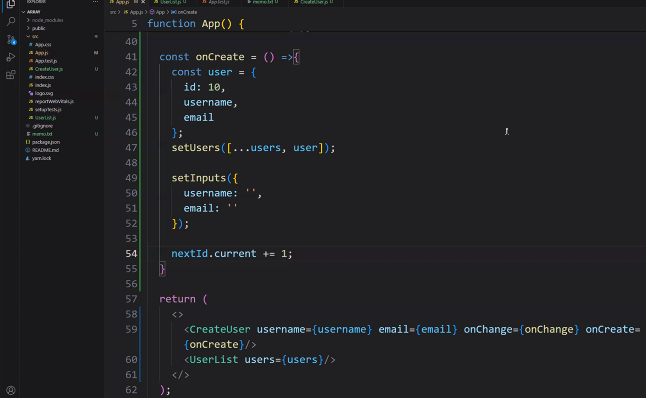Open Explorer panel more actions ellipsis

(x=96, y=2)
